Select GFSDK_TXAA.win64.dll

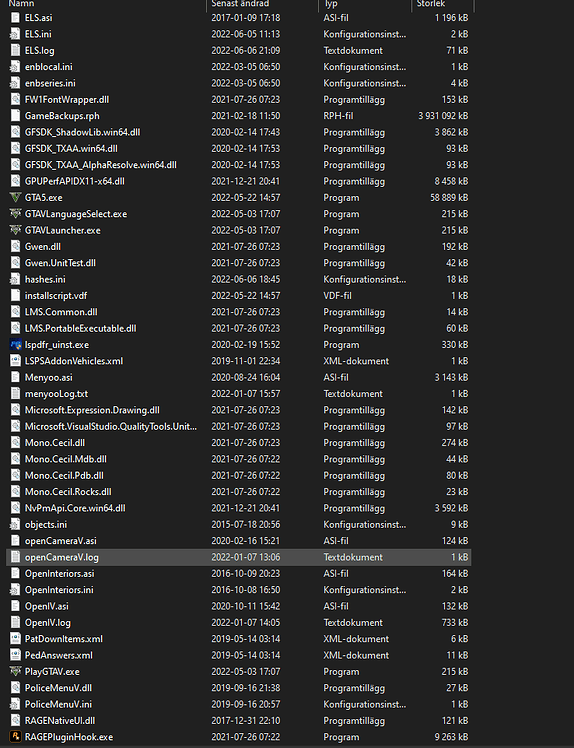click(71, 148)
